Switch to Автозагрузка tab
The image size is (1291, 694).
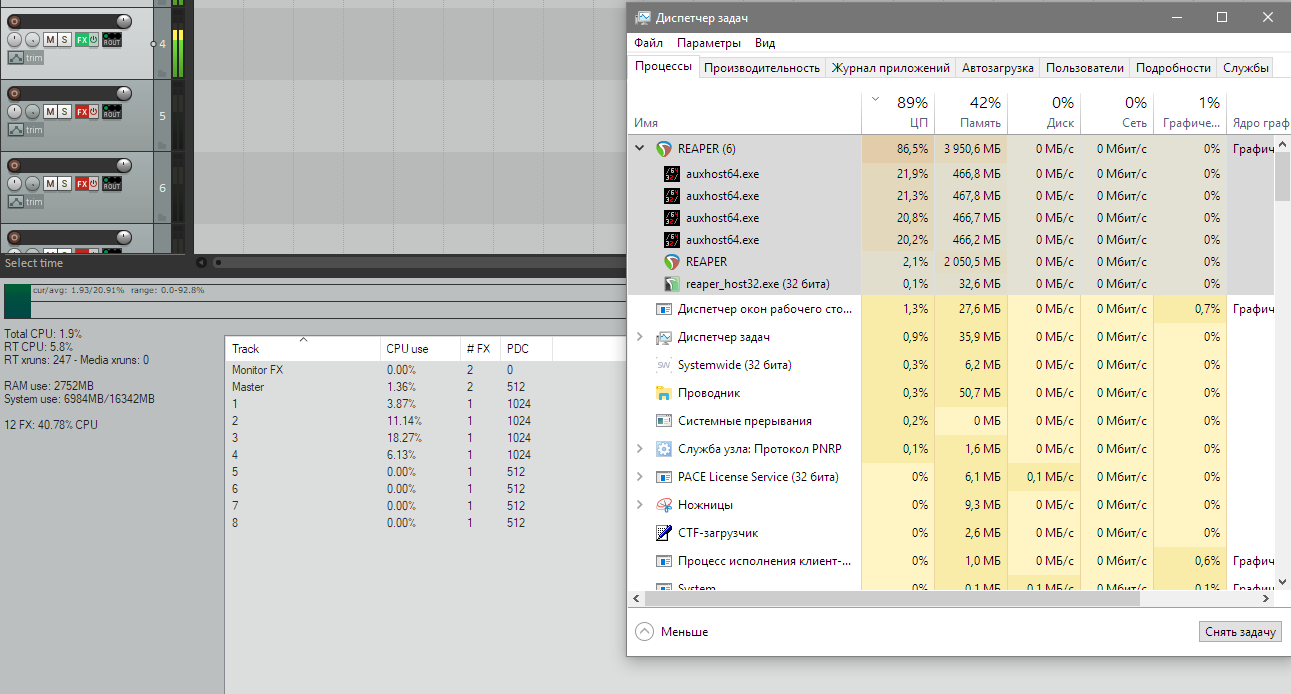click(x=997, y=68)
